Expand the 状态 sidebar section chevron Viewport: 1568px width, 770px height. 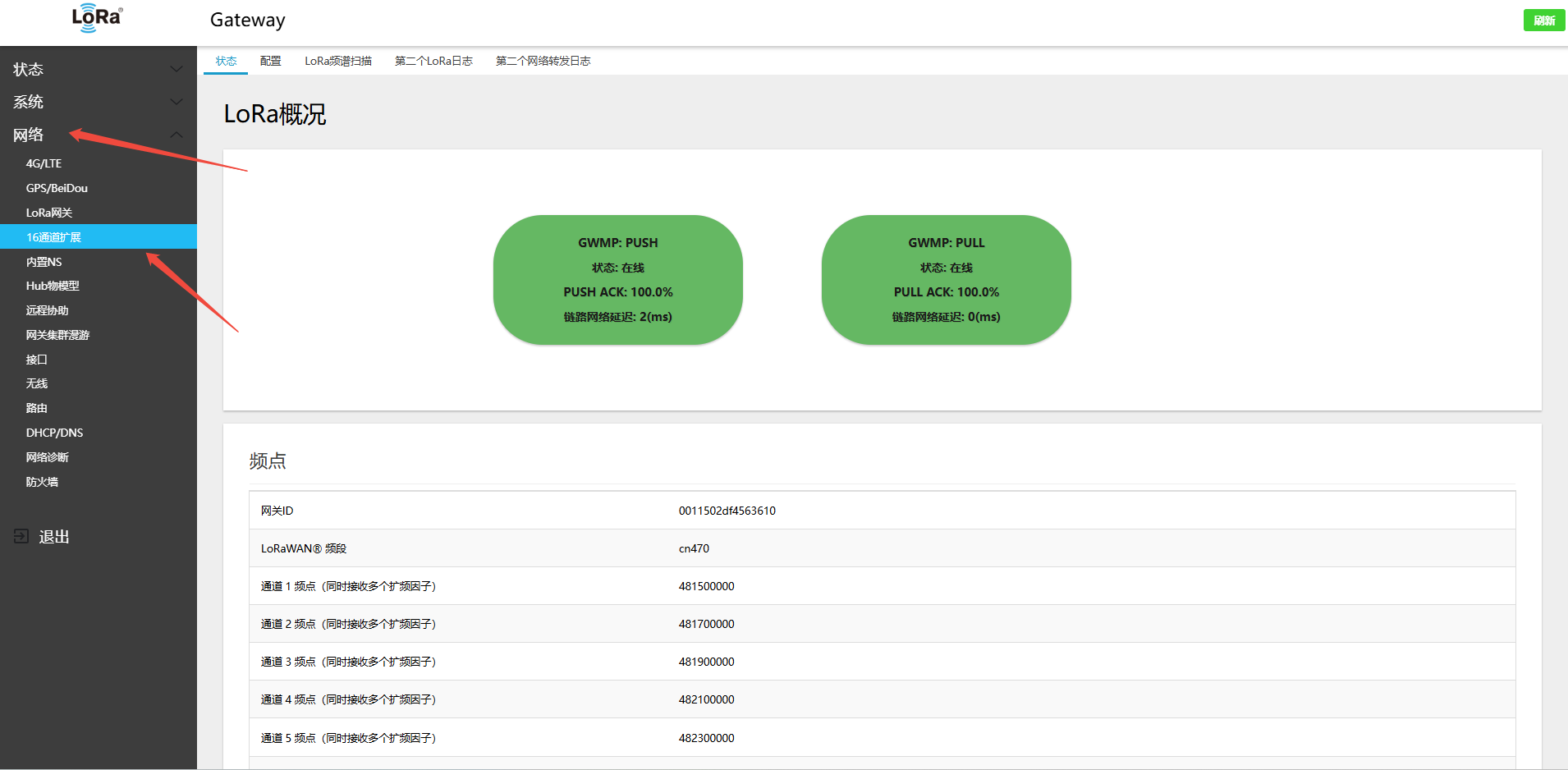(176, 69)
